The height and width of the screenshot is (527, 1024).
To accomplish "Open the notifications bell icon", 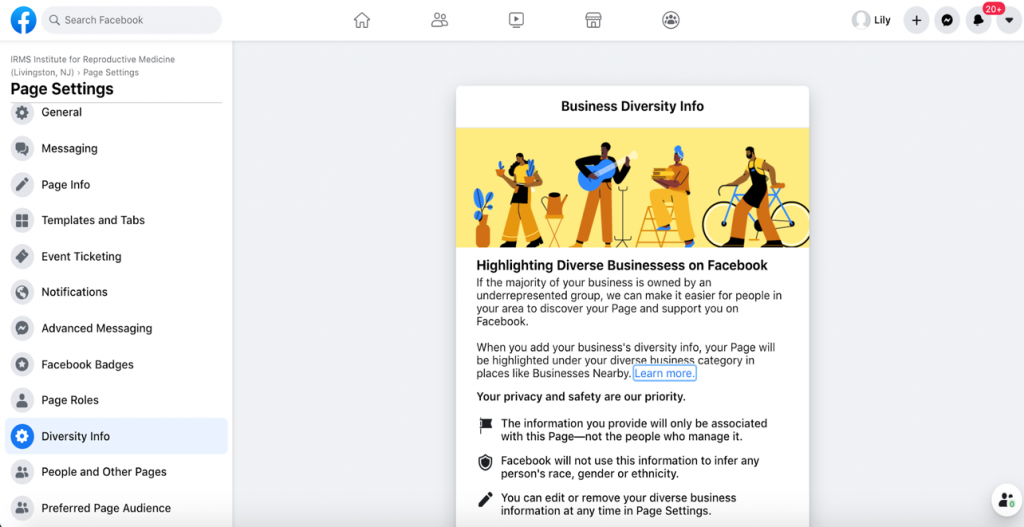I will pyautogui.click(x=978, y=20).
